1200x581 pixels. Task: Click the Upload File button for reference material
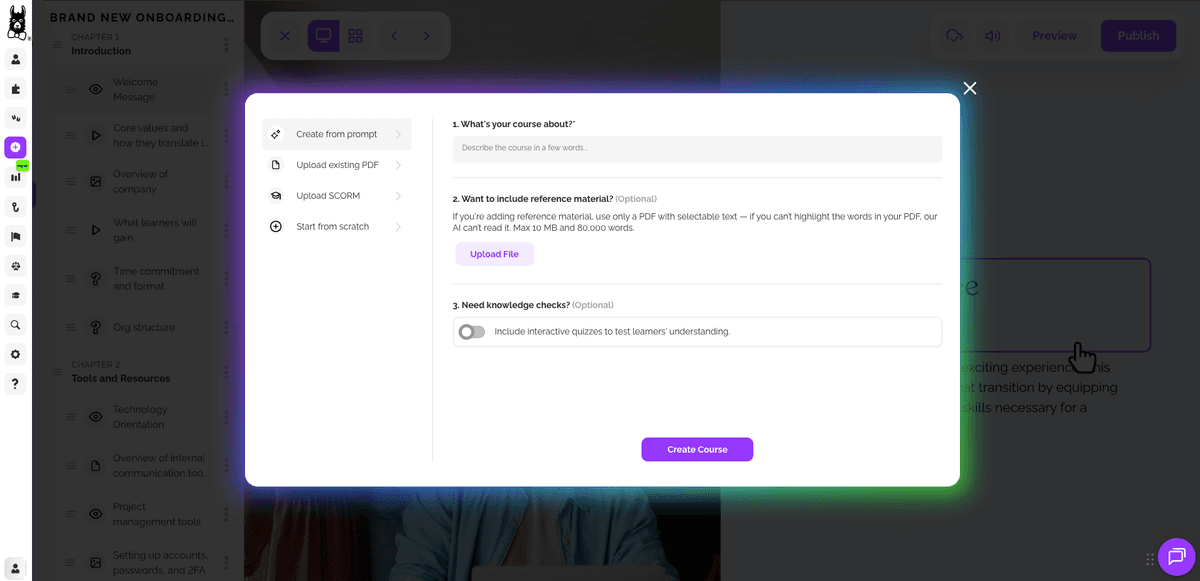(494, 254)
